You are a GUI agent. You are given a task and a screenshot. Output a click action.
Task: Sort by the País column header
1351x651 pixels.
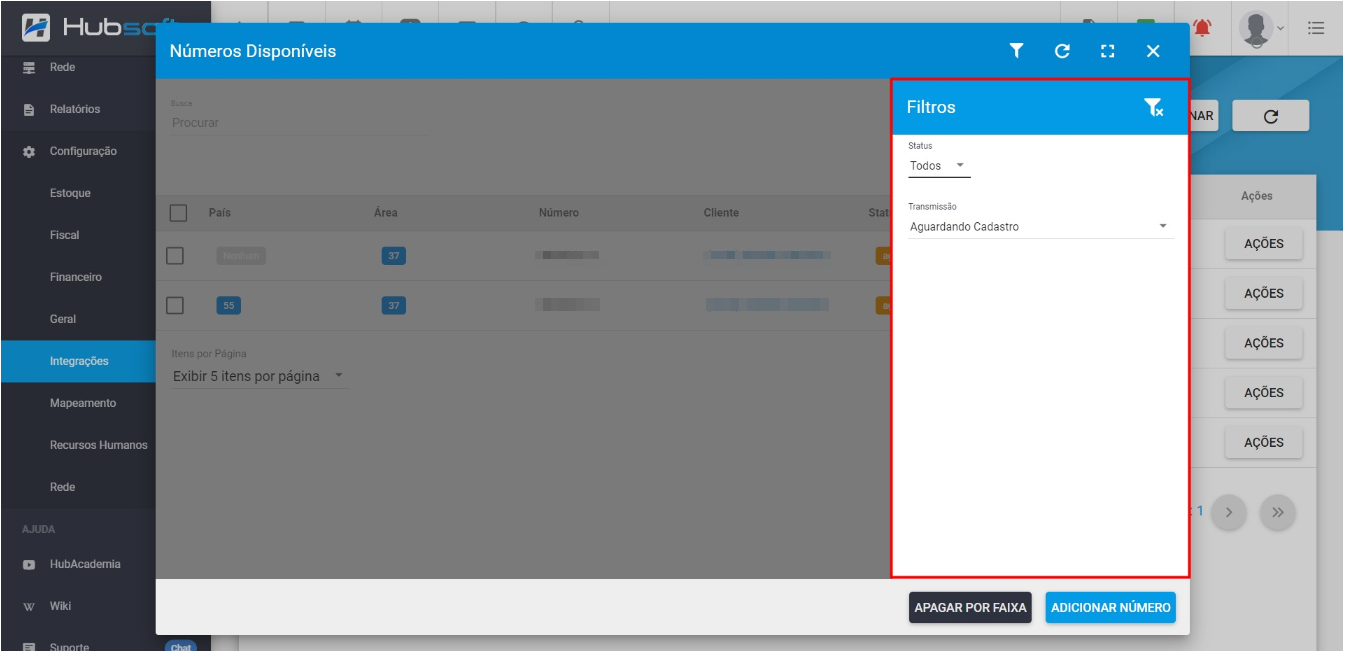220,213
